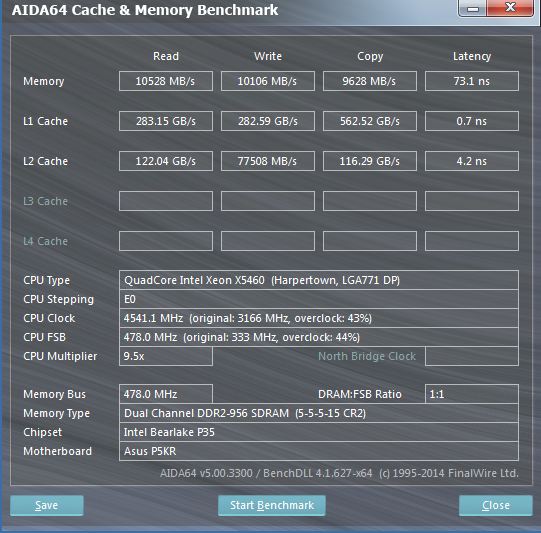This screenshot has width=541, height=533.
Task: Select the Motherboard Asus P5KR field
Action: (x=319, y=451)
